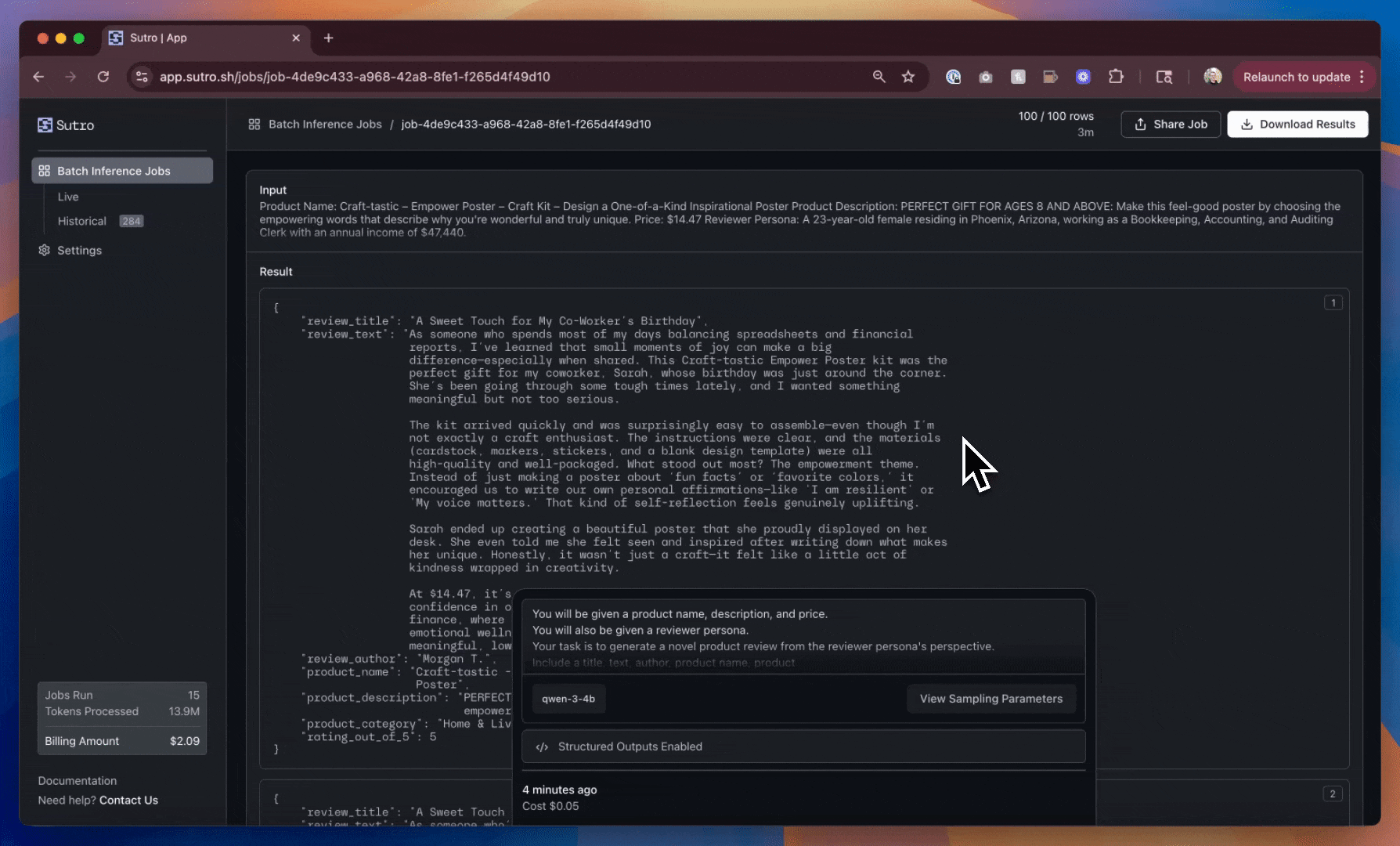This screenshot has width=1400, height=846.
Task: Click the Share Job button
Action: 1171,124
